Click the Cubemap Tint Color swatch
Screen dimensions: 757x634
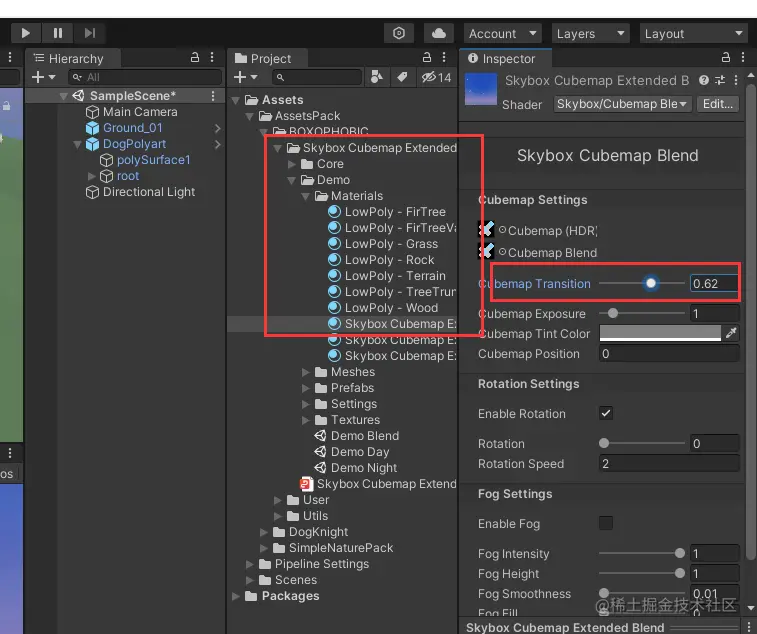660,333
